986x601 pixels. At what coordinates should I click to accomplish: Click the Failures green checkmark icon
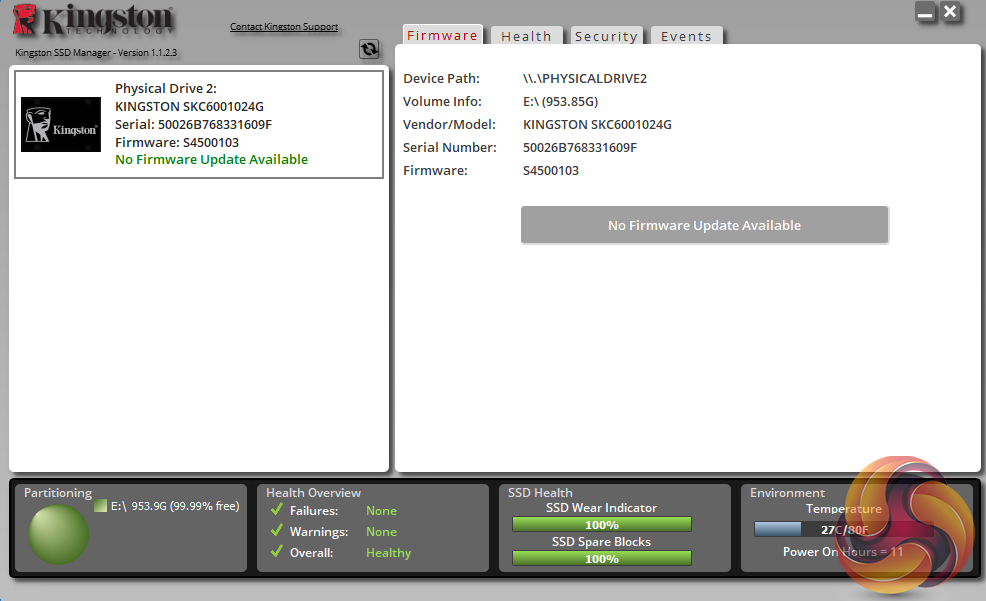(x=277, y=509)
